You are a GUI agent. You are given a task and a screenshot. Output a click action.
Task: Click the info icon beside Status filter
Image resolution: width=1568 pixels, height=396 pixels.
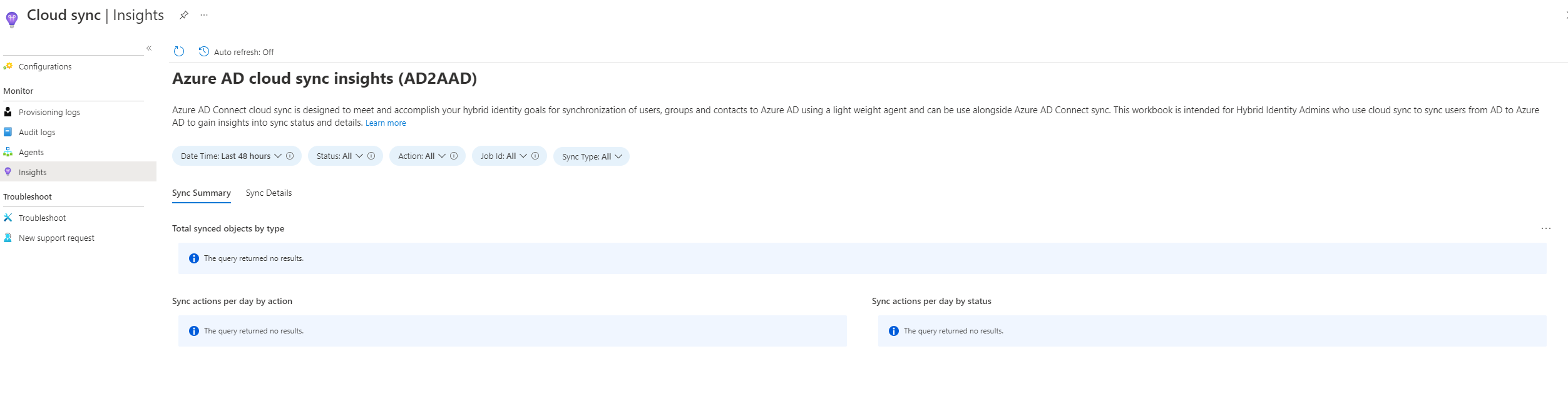click(371, 156)
